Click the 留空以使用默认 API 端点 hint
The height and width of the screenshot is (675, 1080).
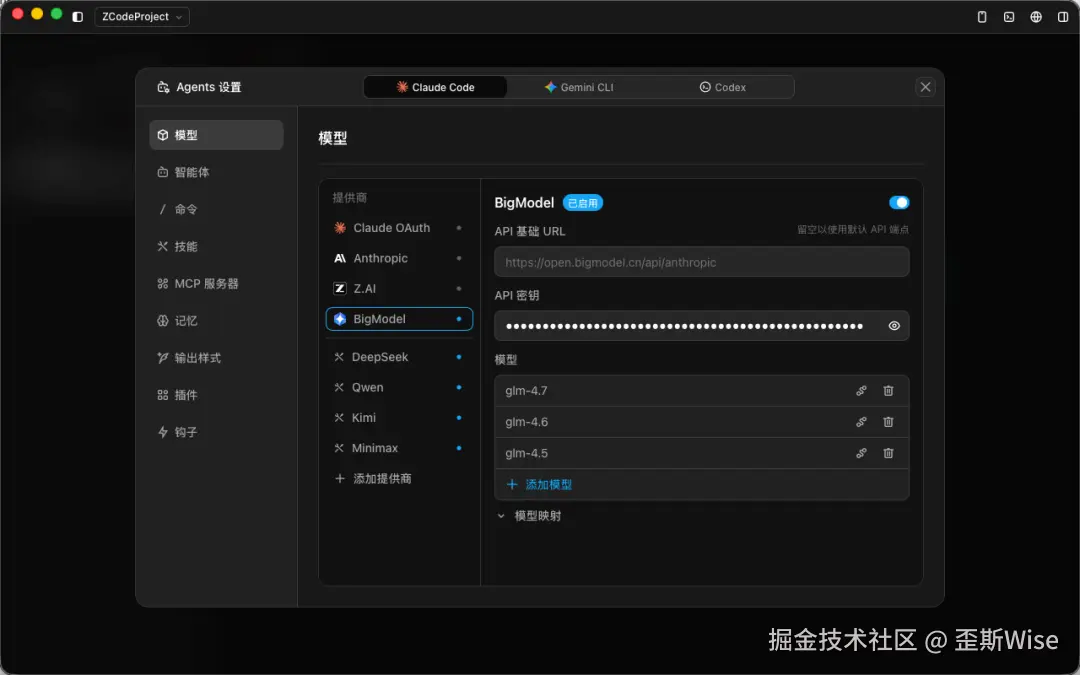pyautogui.click(x=853, y=229)
